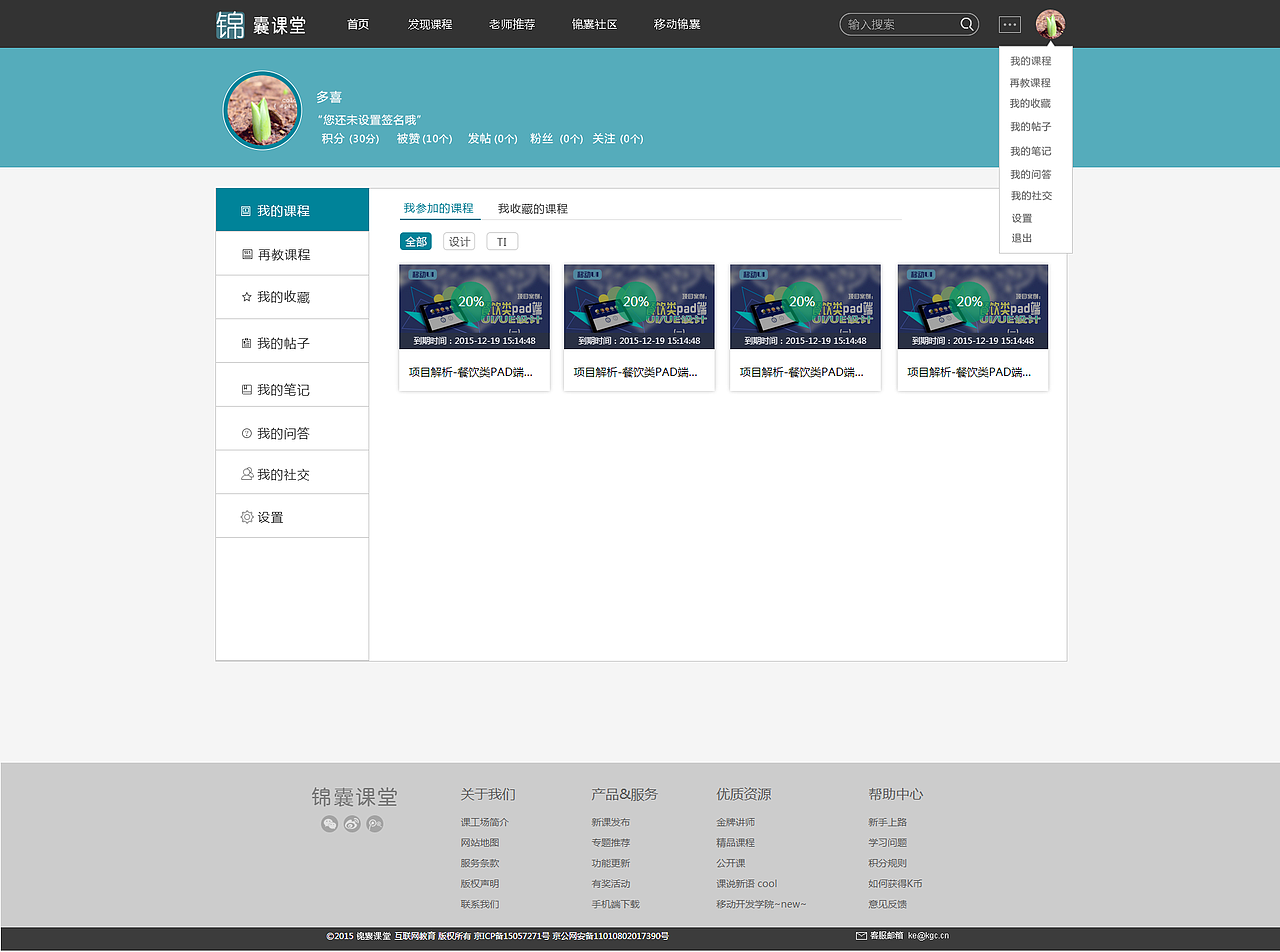Screen dimensions: 1280x952
Task: Select the 全部 filter tag
Action: [x=416, y=241]
